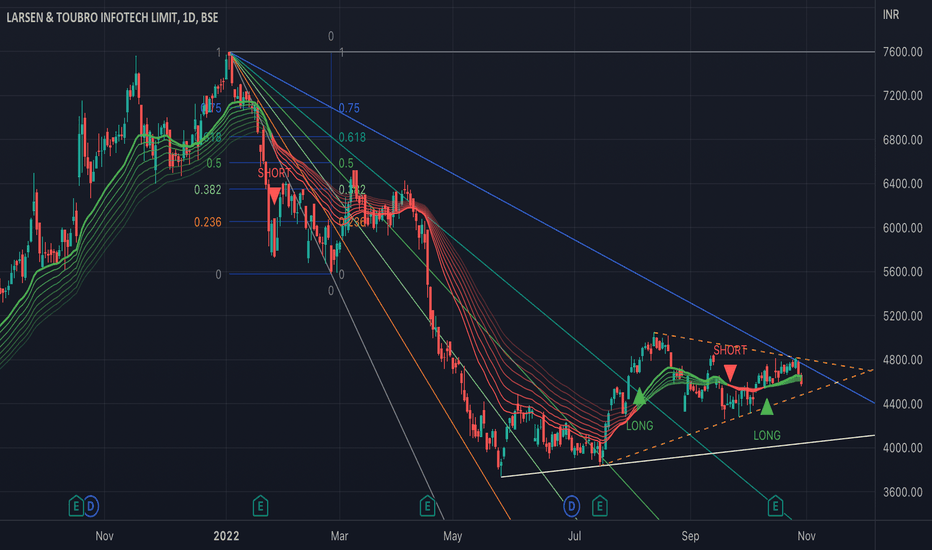Select the orange dashed upper triangle line
The width and height of the screenshot is (932, 550).
point(764,351)
